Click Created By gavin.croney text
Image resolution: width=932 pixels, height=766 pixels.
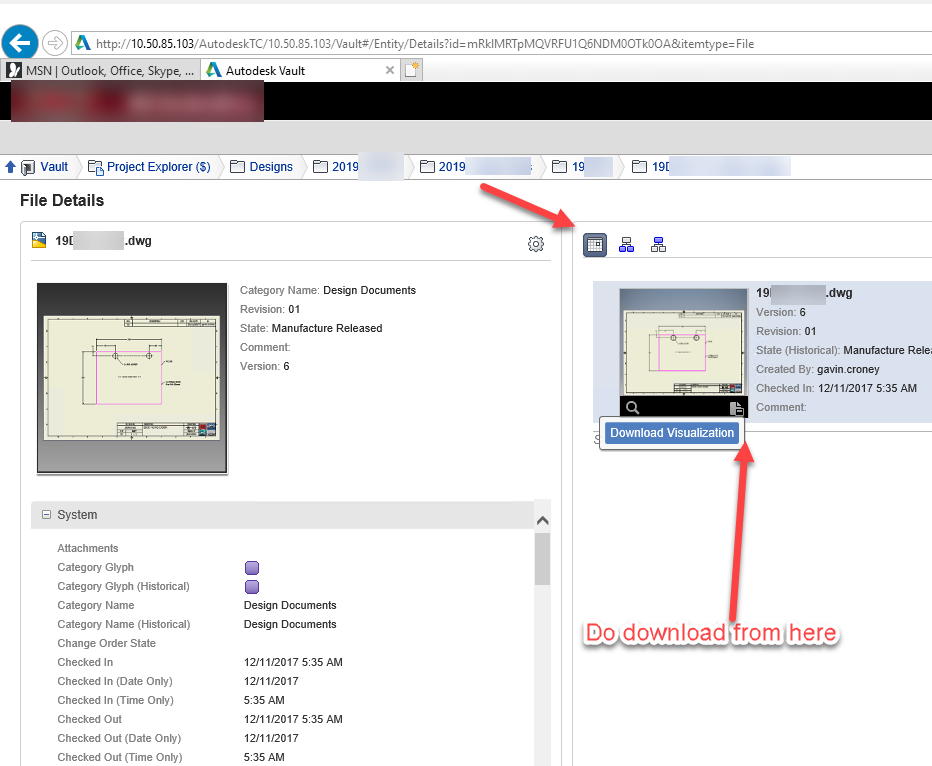pos(817,369)
